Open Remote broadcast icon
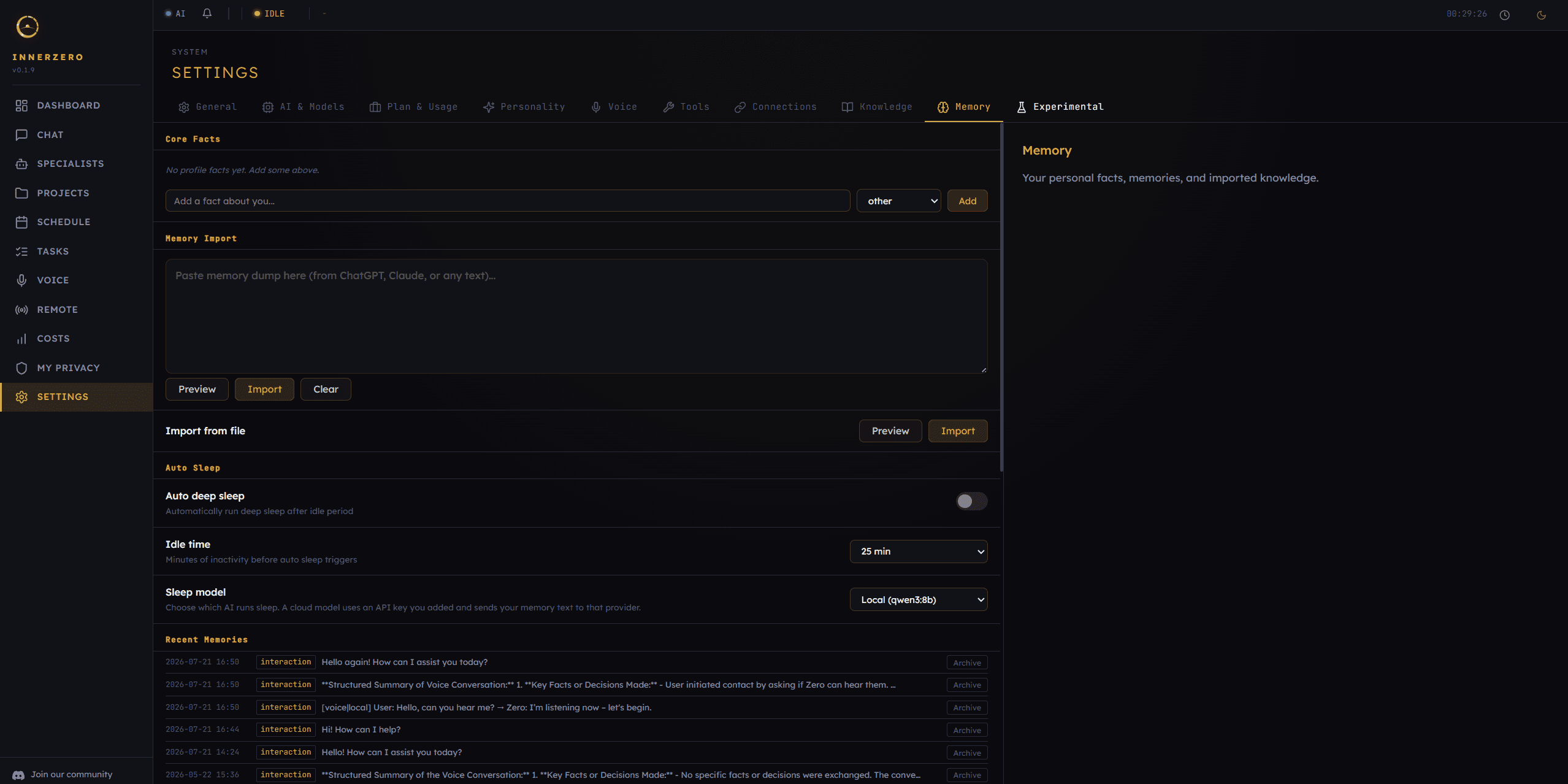This screenshot has height=784, width=1568. [21, 310]
